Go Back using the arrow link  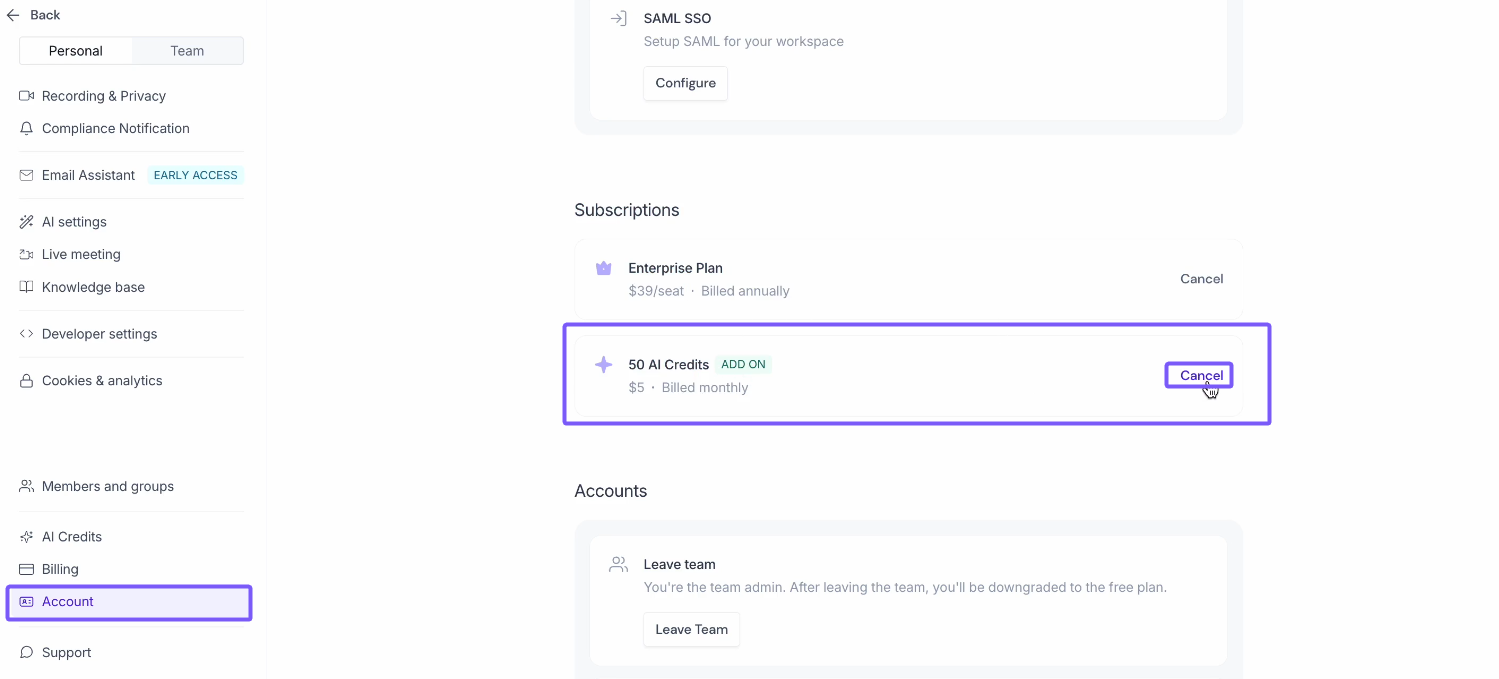click(x=34, y=15)
